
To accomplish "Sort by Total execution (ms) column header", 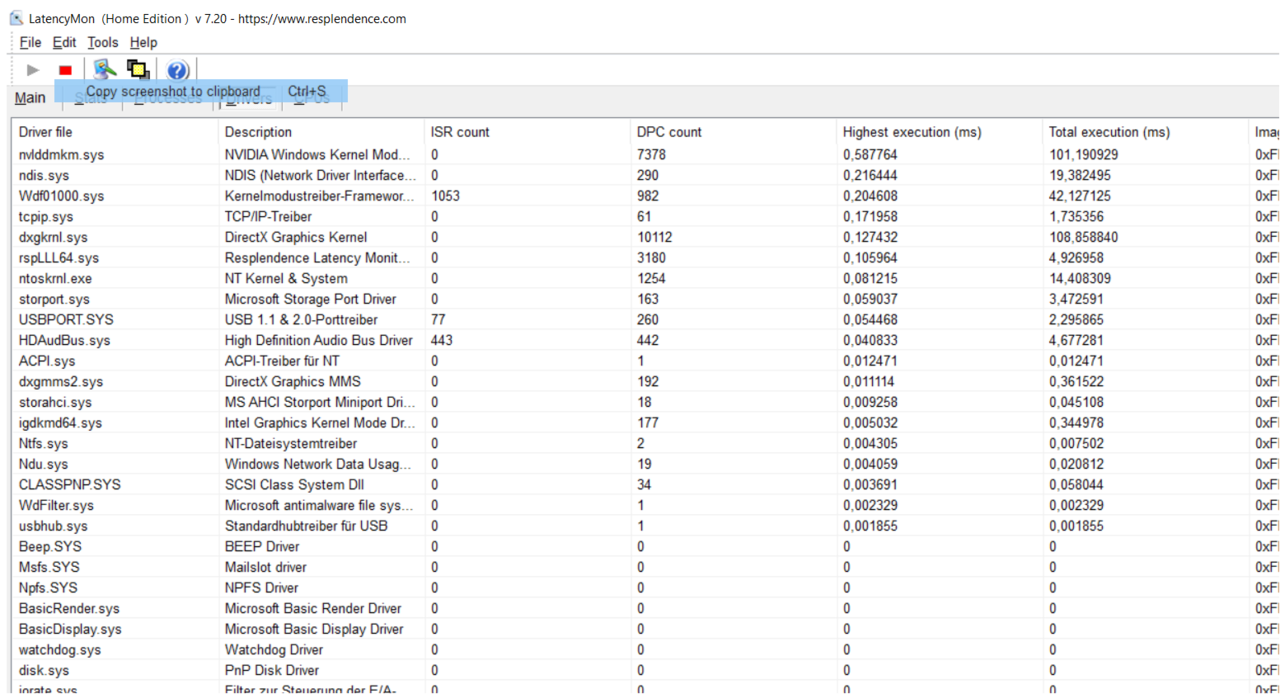I will (x=1145, y=132).
